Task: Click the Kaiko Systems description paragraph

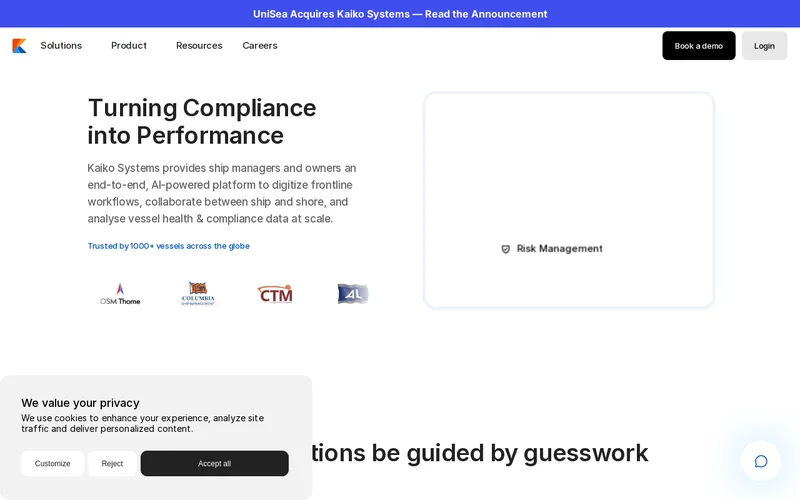Action: pyautogui.click(x=222, y=193)
